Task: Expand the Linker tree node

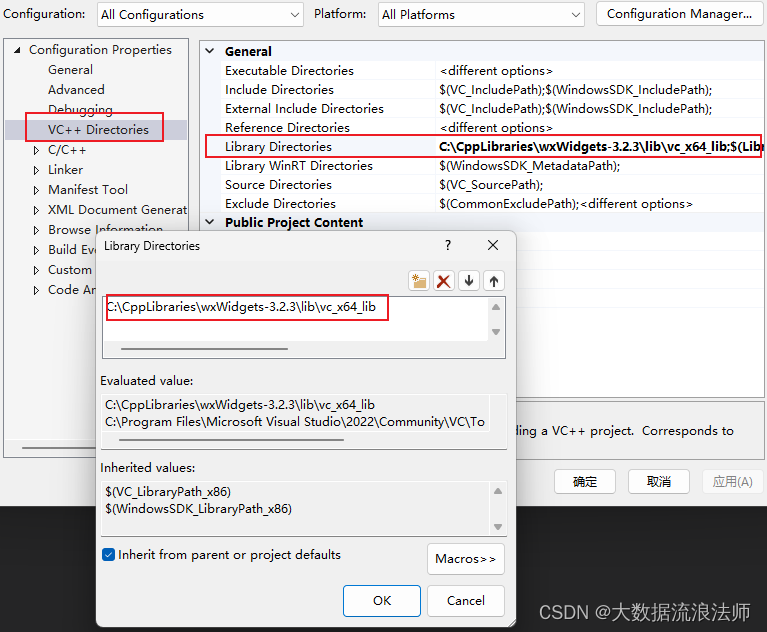Action: 36,170
